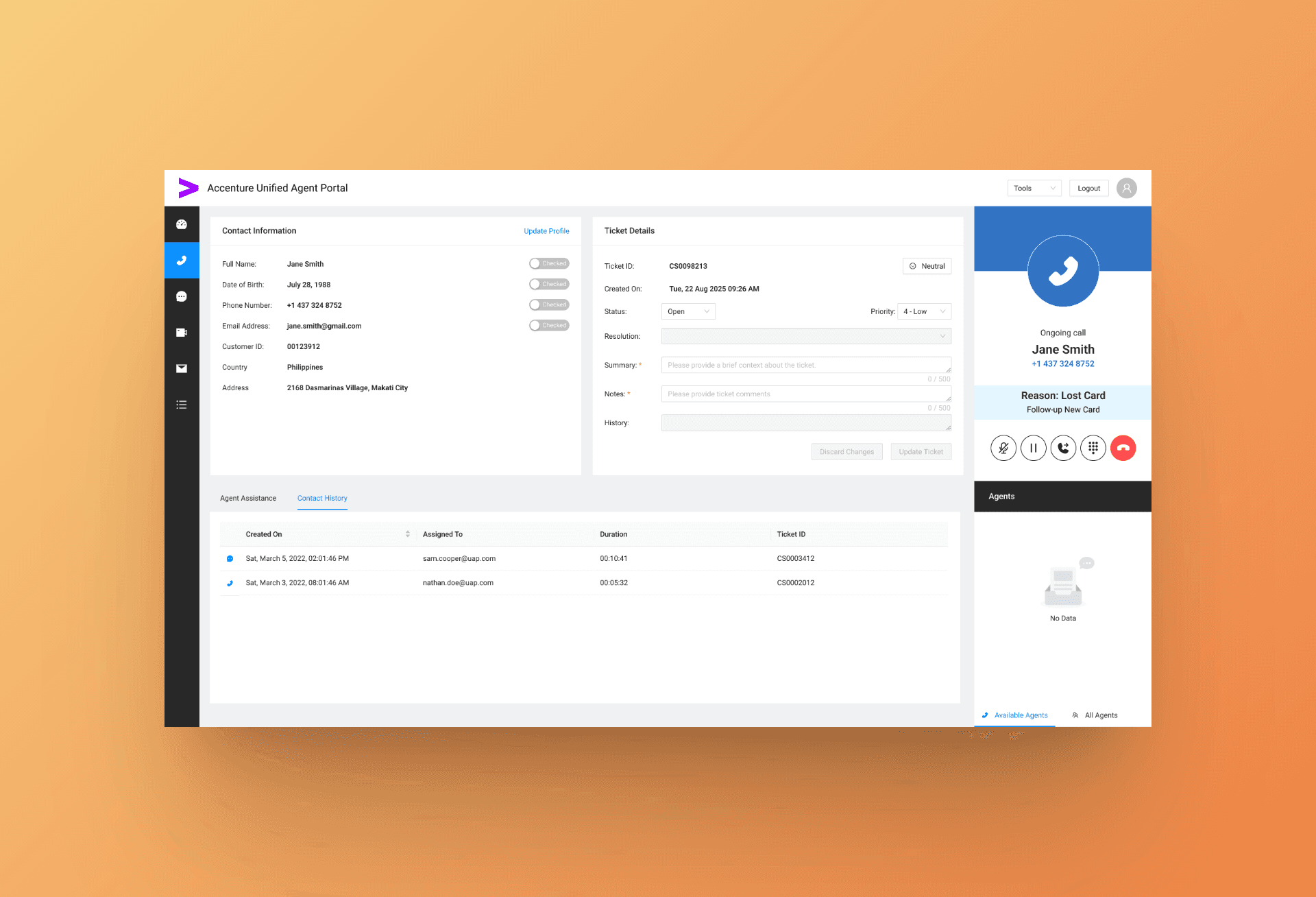Switch to the Agent Assistance tab
Image resolution: width=1316 pixels, height=897 pixels.
(248, 498)
